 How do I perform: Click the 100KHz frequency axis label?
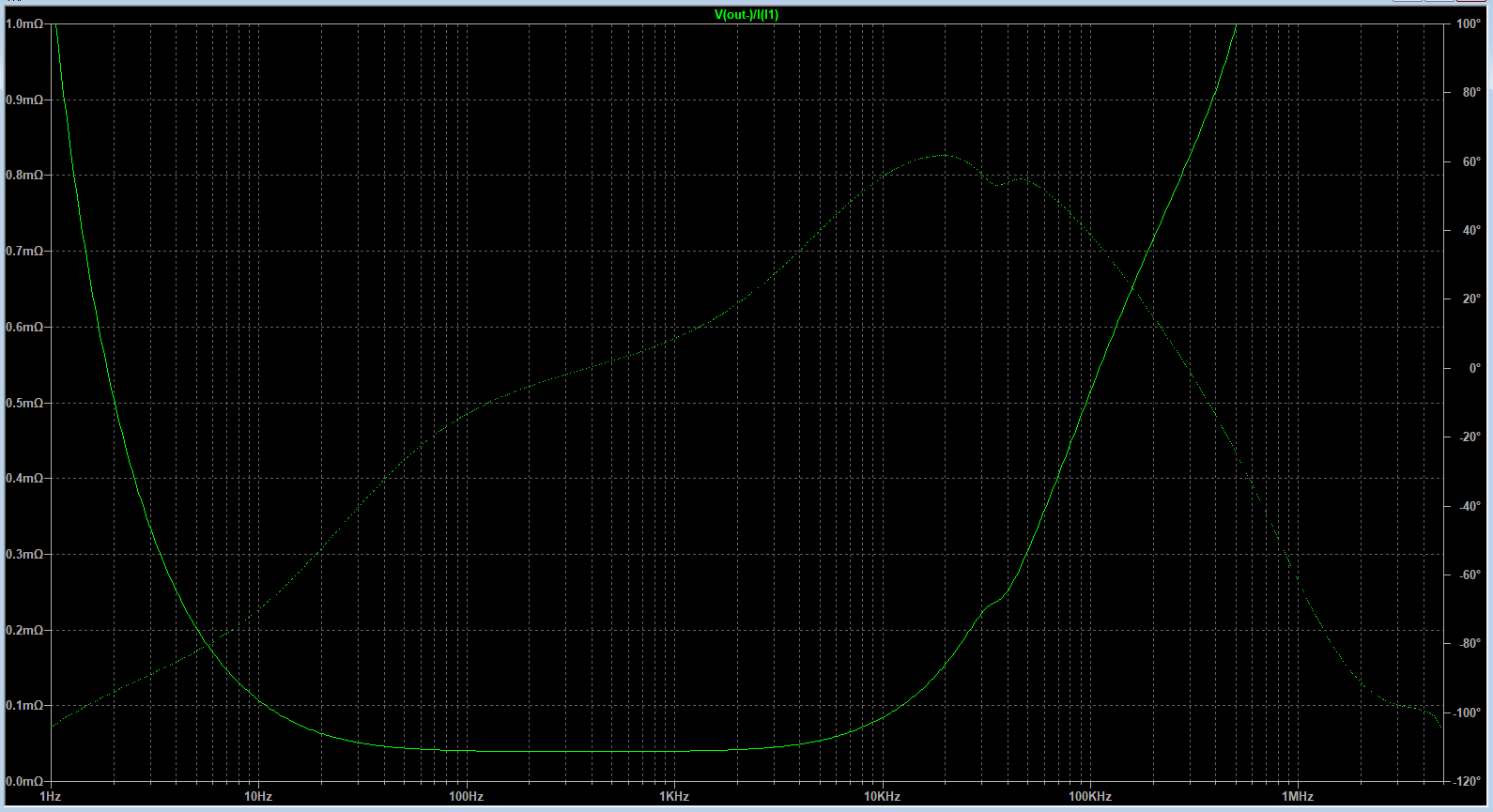coord(1090,796)
